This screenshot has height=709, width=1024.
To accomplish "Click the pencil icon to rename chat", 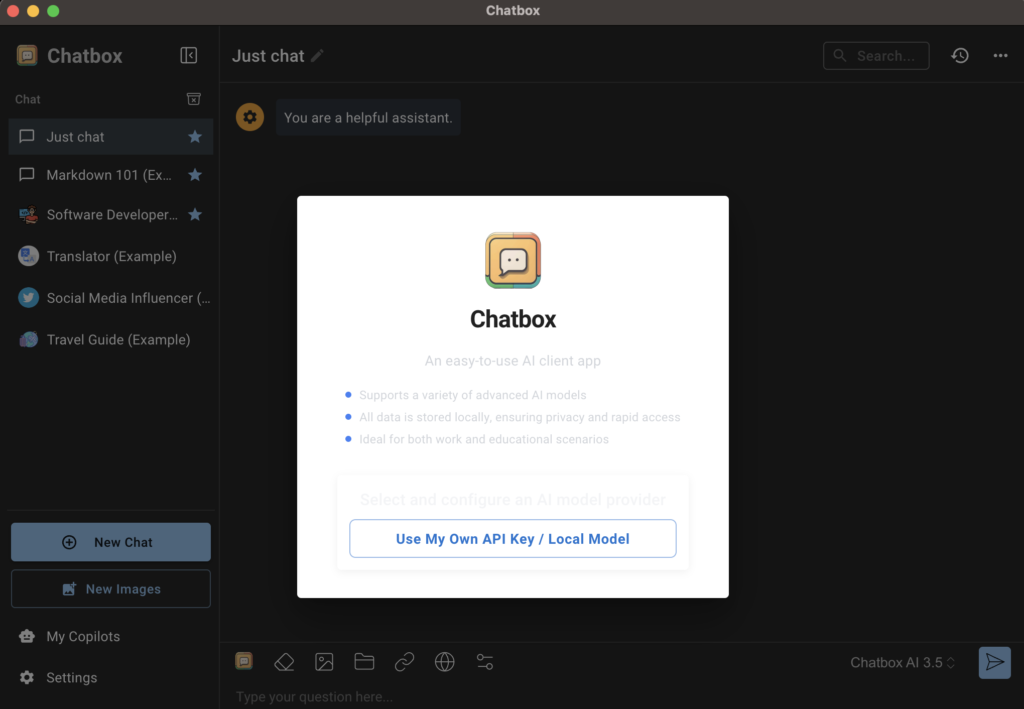I will [x=317, y=56].
